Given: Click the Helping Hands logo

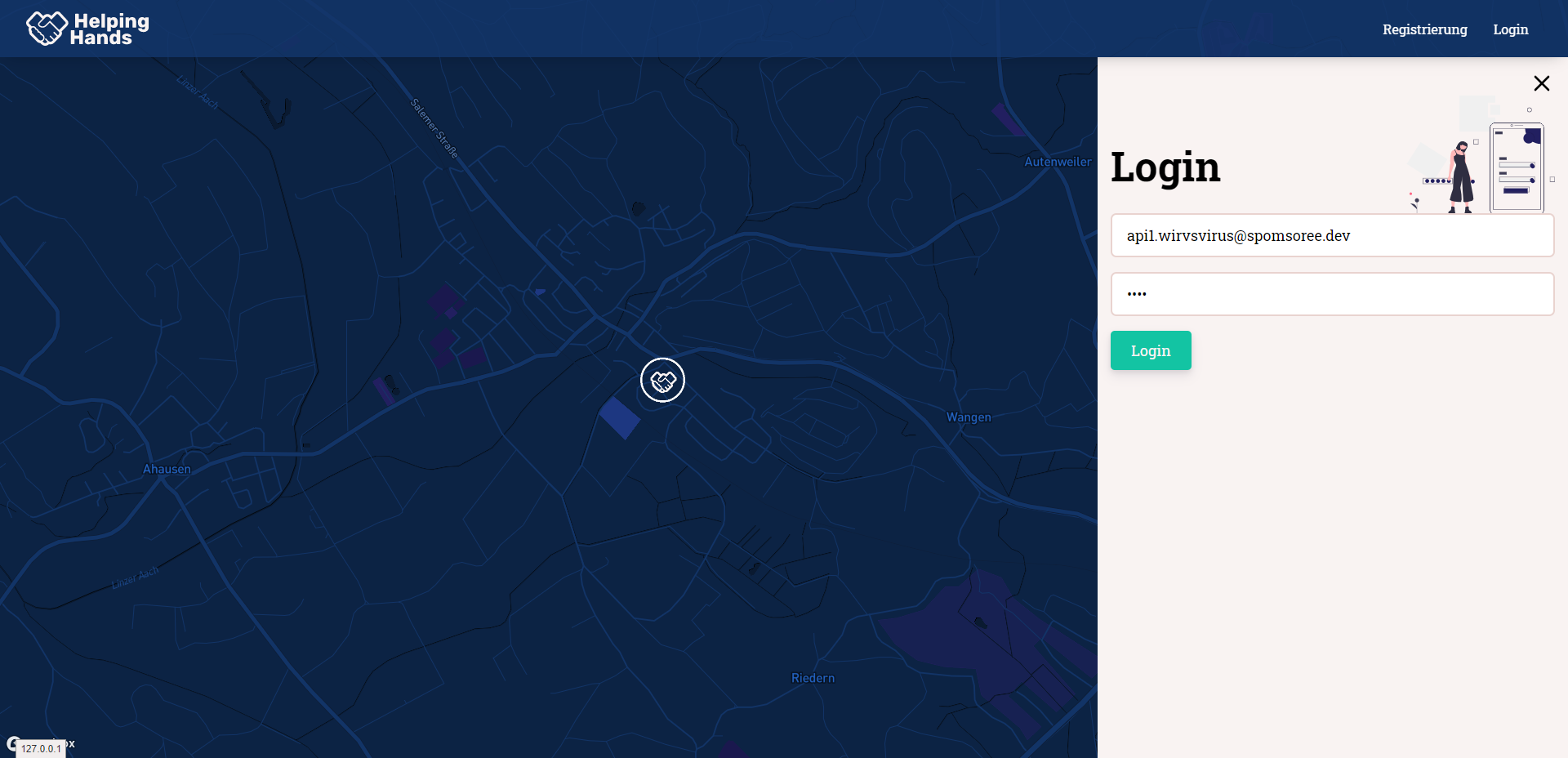Looking at the screenshot, I should 87,29.
